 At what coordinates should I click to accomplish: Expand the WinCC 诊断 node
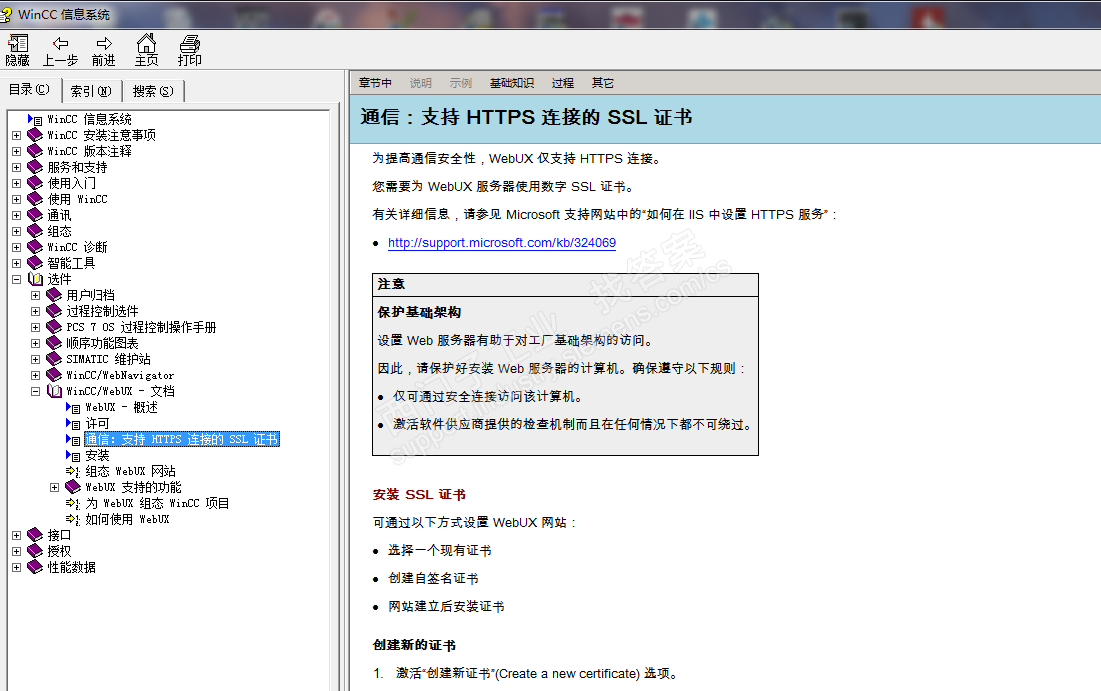[17, 247]
